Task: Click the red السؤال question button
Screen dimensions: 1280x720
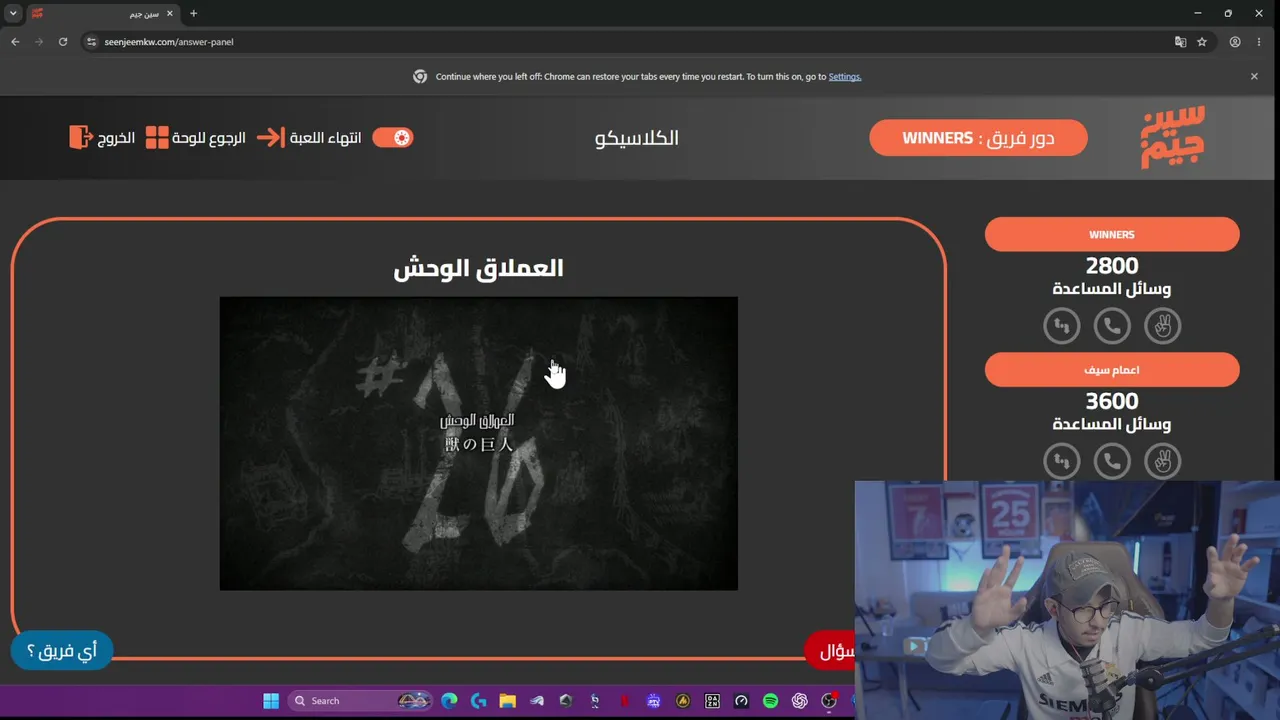Action: pos(830,652)
